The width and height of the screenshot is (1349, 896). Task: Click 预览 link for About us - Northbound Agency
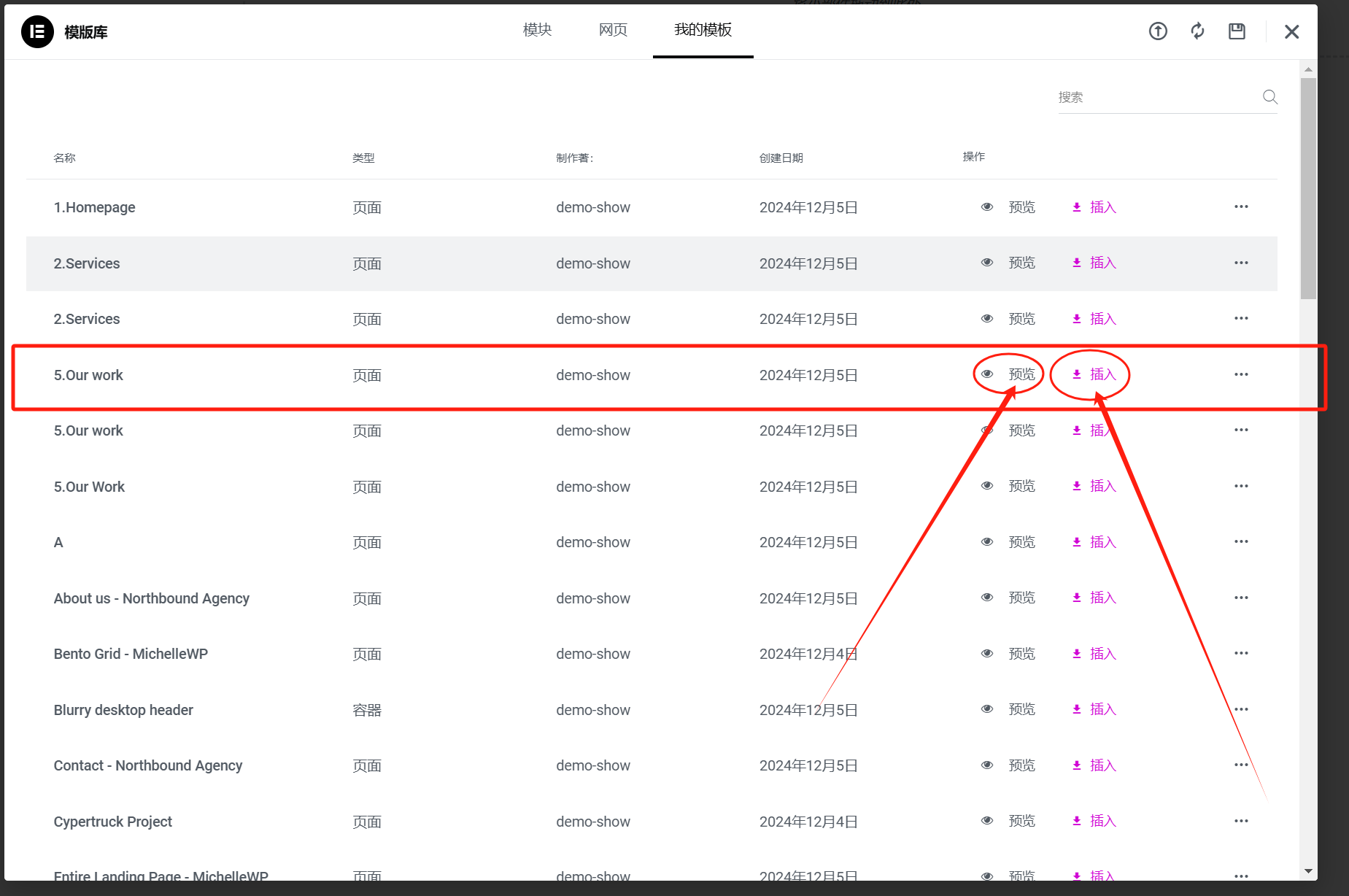point(1021,597)
